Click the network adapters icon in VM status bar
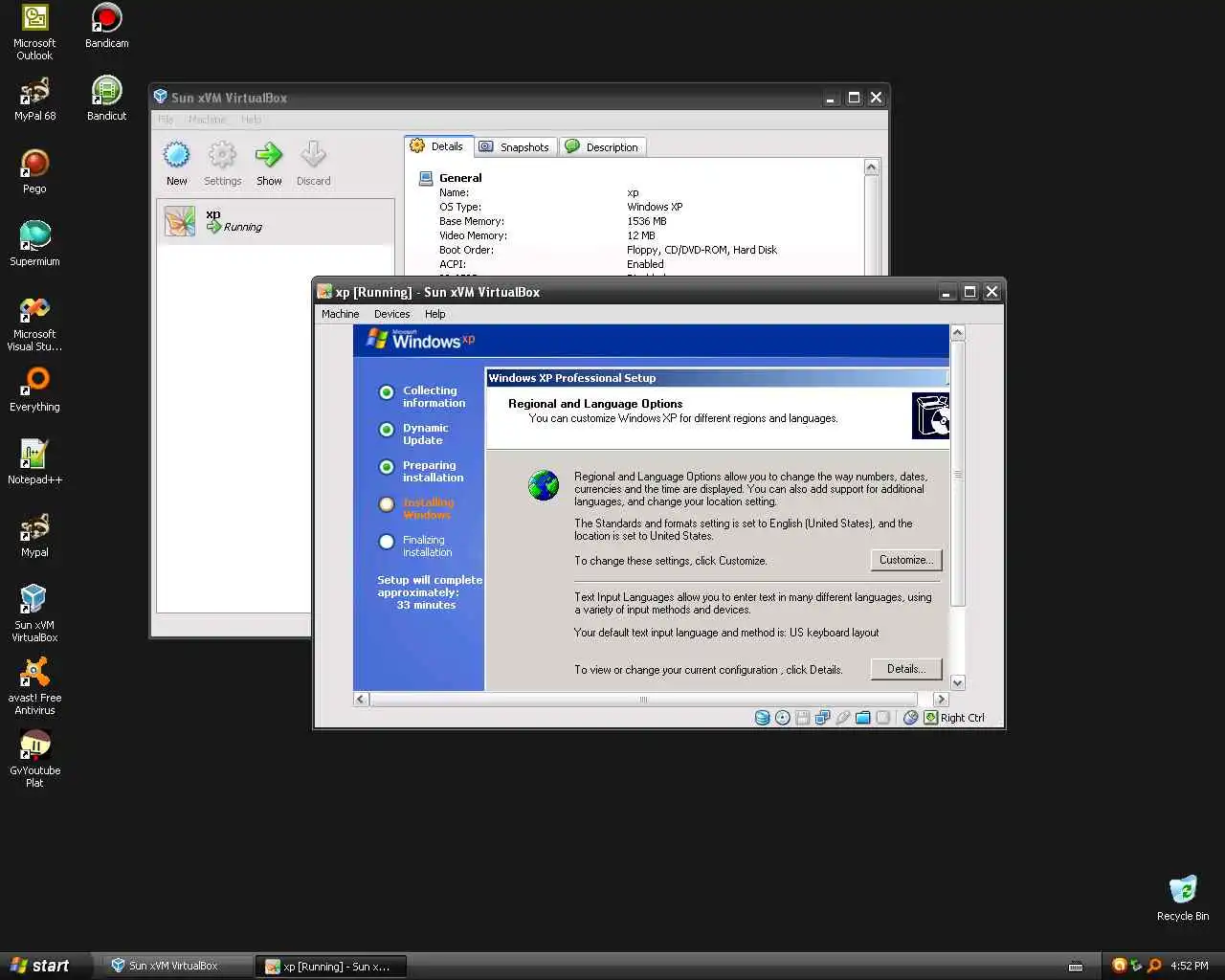1225x980 pixels. tap(822, 718)
